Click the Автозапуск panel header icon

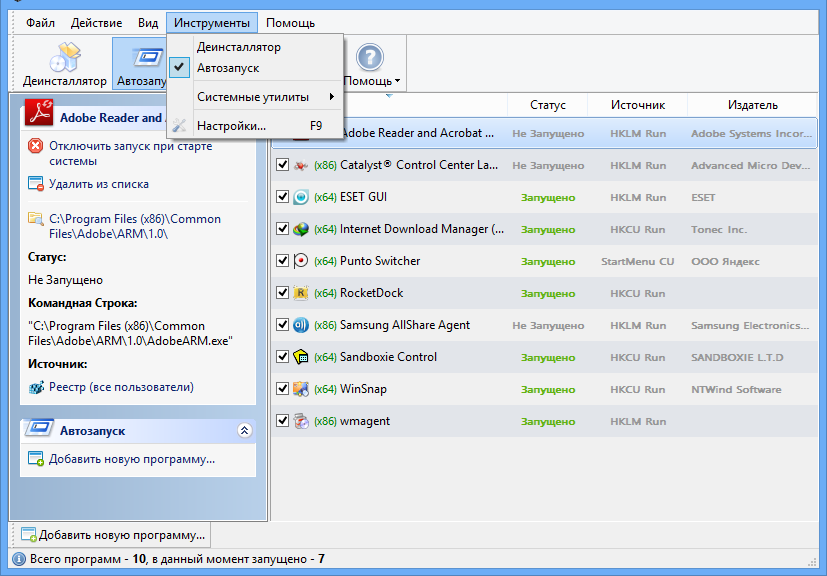(39, 428)
